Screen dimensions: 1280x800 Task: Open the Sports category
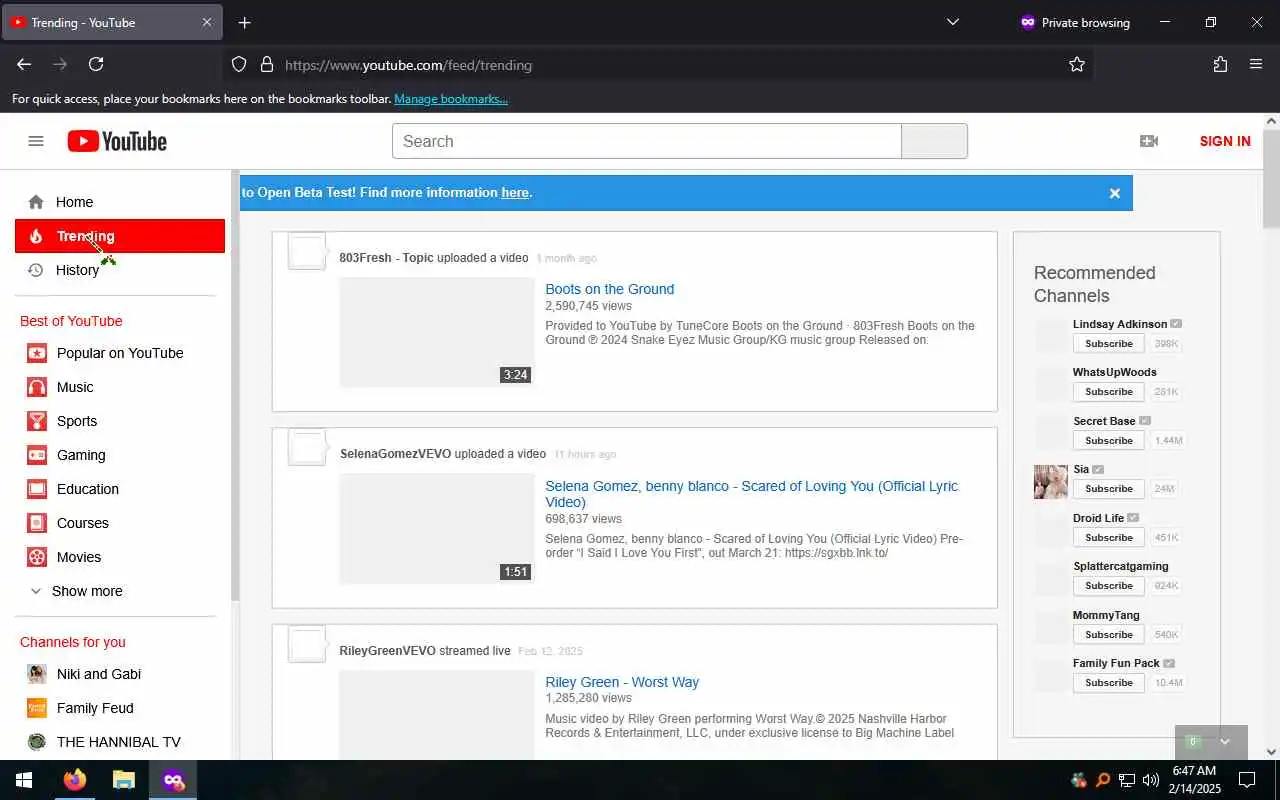coord(120,421)
